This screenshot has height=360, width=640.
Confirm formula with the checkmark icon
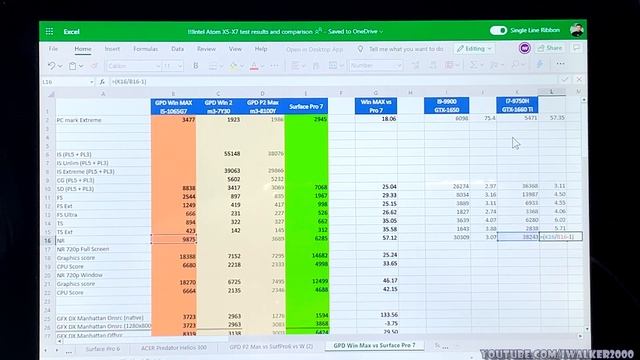(x=564, y=79)
